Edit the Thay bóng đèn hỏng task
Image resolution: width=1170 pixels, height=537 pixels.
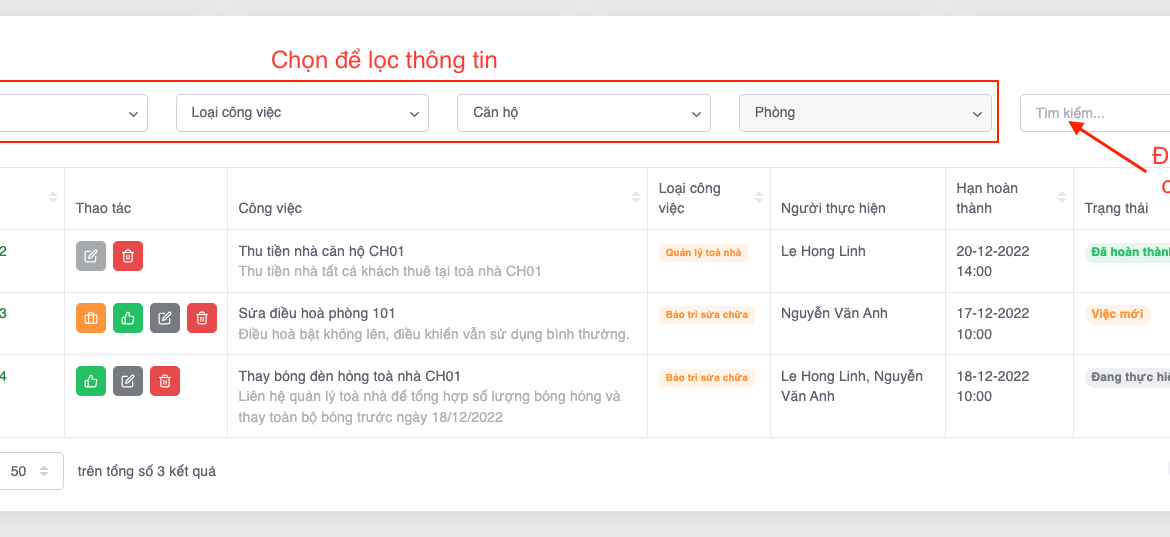[x=128, y=381]
